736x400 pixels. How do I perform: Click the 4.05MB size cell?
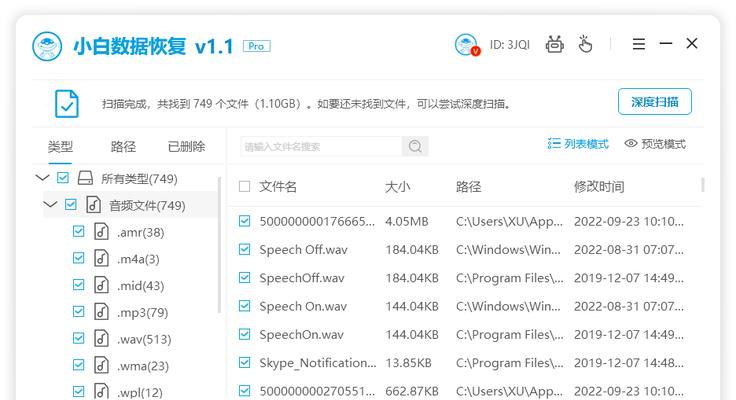(x=406, y=221)
